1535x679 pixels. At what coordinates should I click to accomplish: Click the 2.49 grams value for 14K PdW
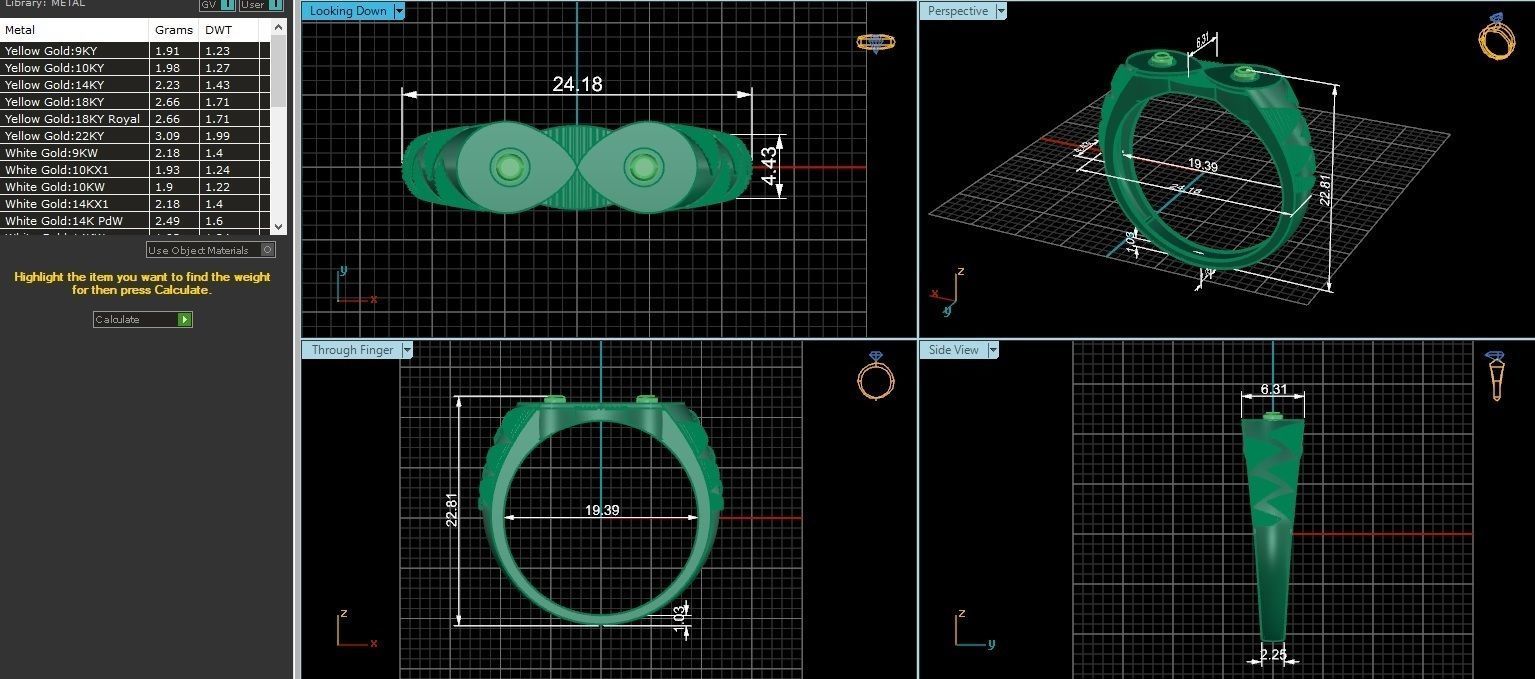click(x=167, y=221)
